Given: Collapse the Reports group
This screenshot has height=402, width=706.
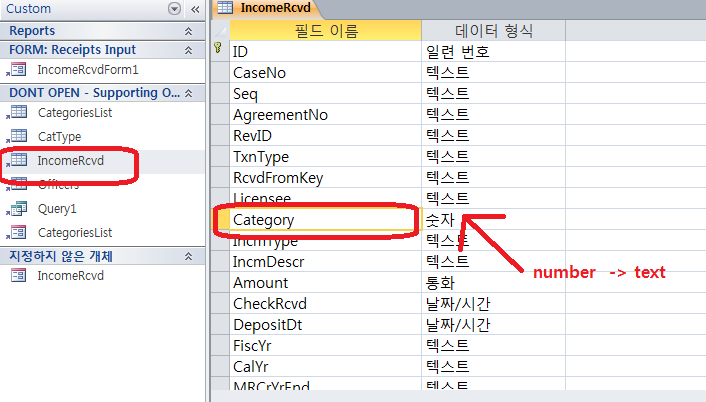Looking at the screenshot, I should [x=189, y=31].
